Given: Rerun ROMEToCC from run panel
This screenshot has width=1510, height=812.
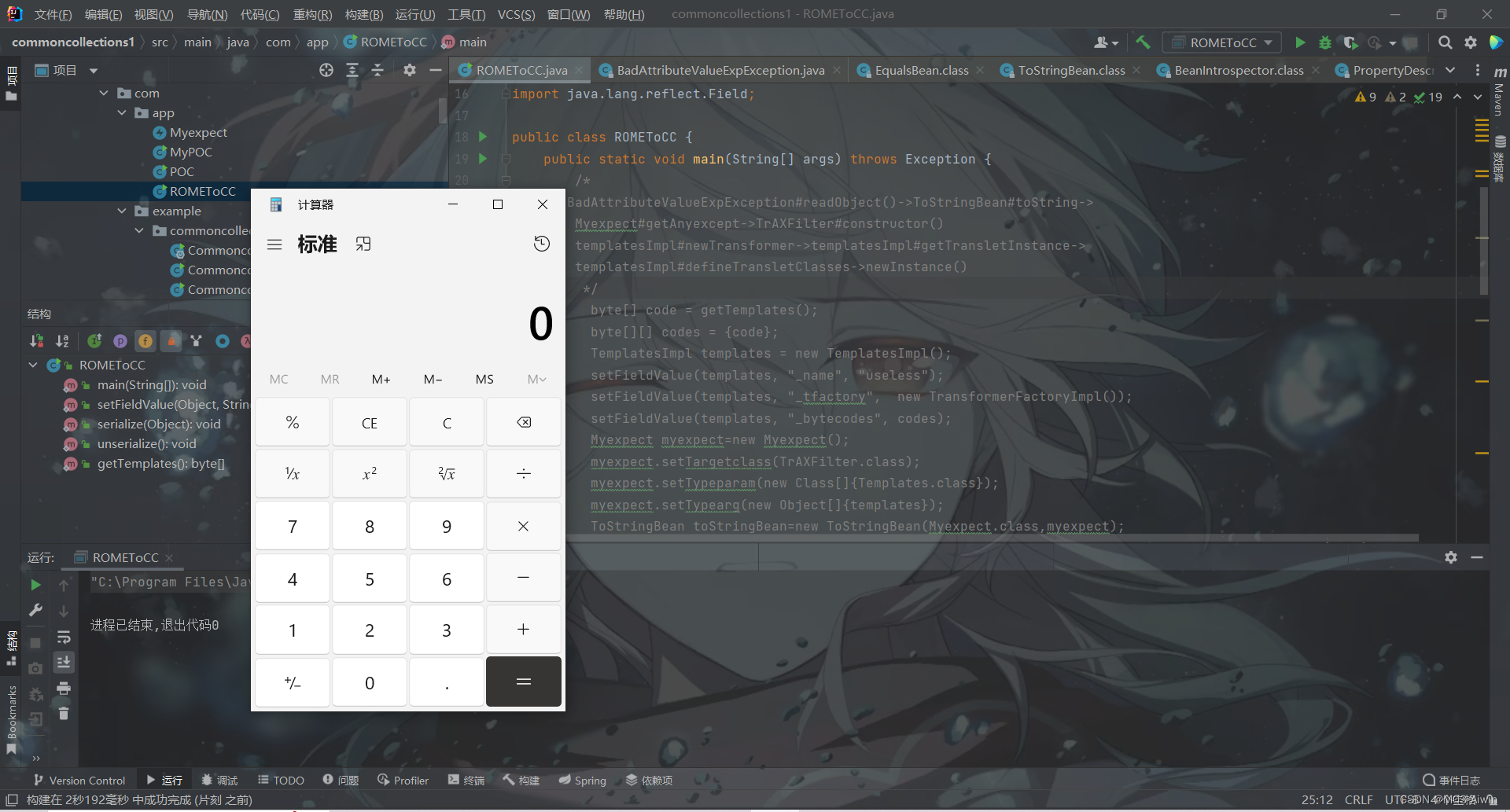Looking at the screenshot, I should (35, 585).
